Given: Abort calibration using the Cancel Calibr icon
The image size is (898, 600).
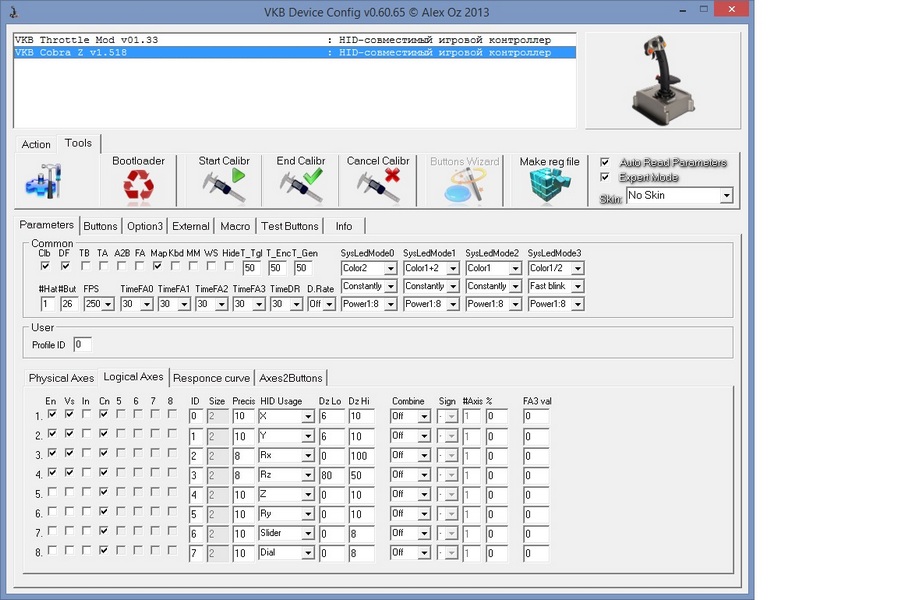Looking at the screenshot, I should coord(378,185).
